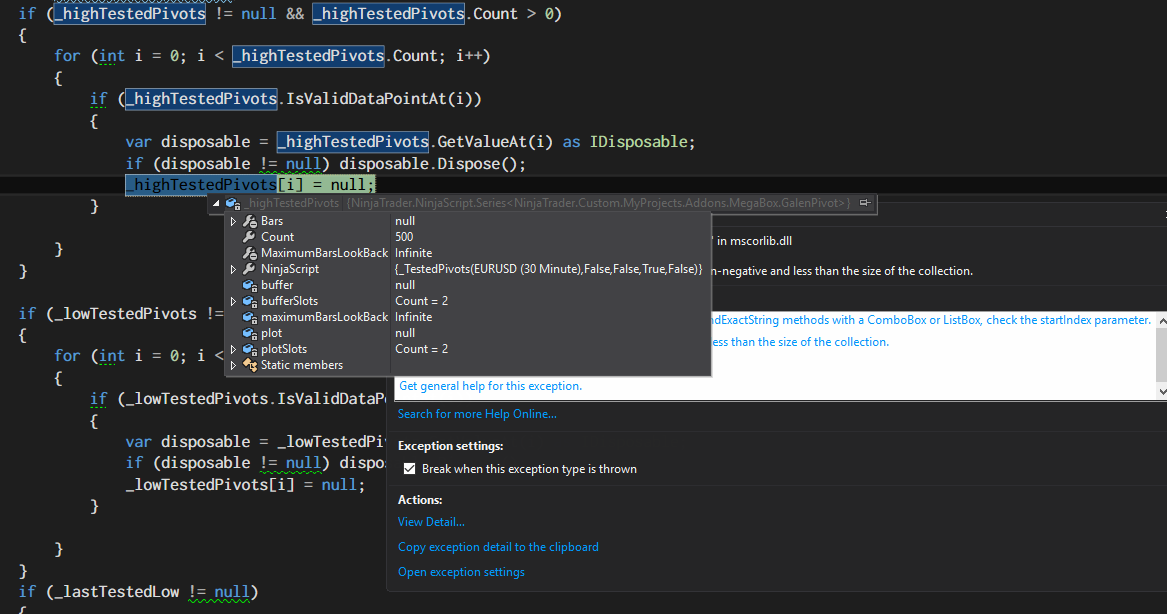This screenshot has width=1167, height=614.
Task: Click the Bars property icon
Action: click(249, 221)
